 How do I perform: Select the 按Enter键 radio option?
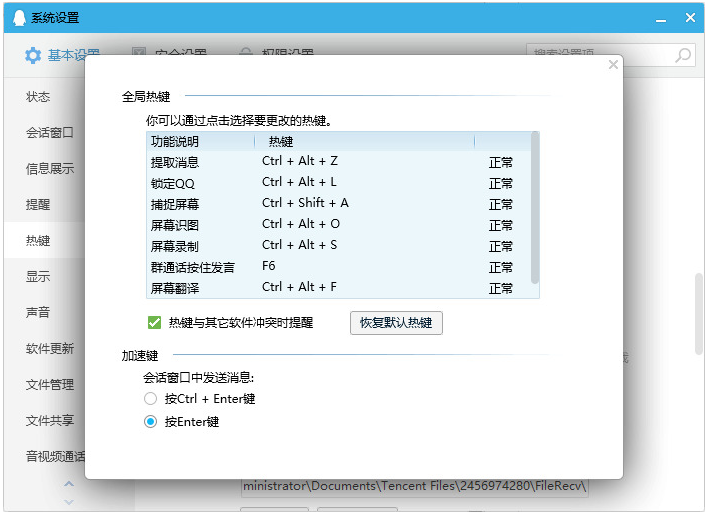coord(150,422)
